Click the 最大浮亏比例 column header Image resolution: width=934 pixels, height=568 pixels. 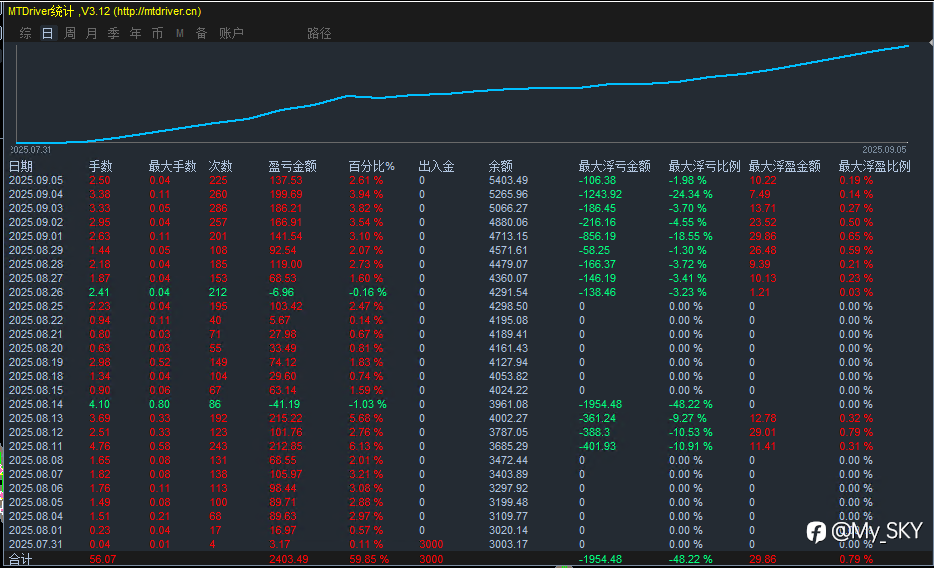pos(704,166)
